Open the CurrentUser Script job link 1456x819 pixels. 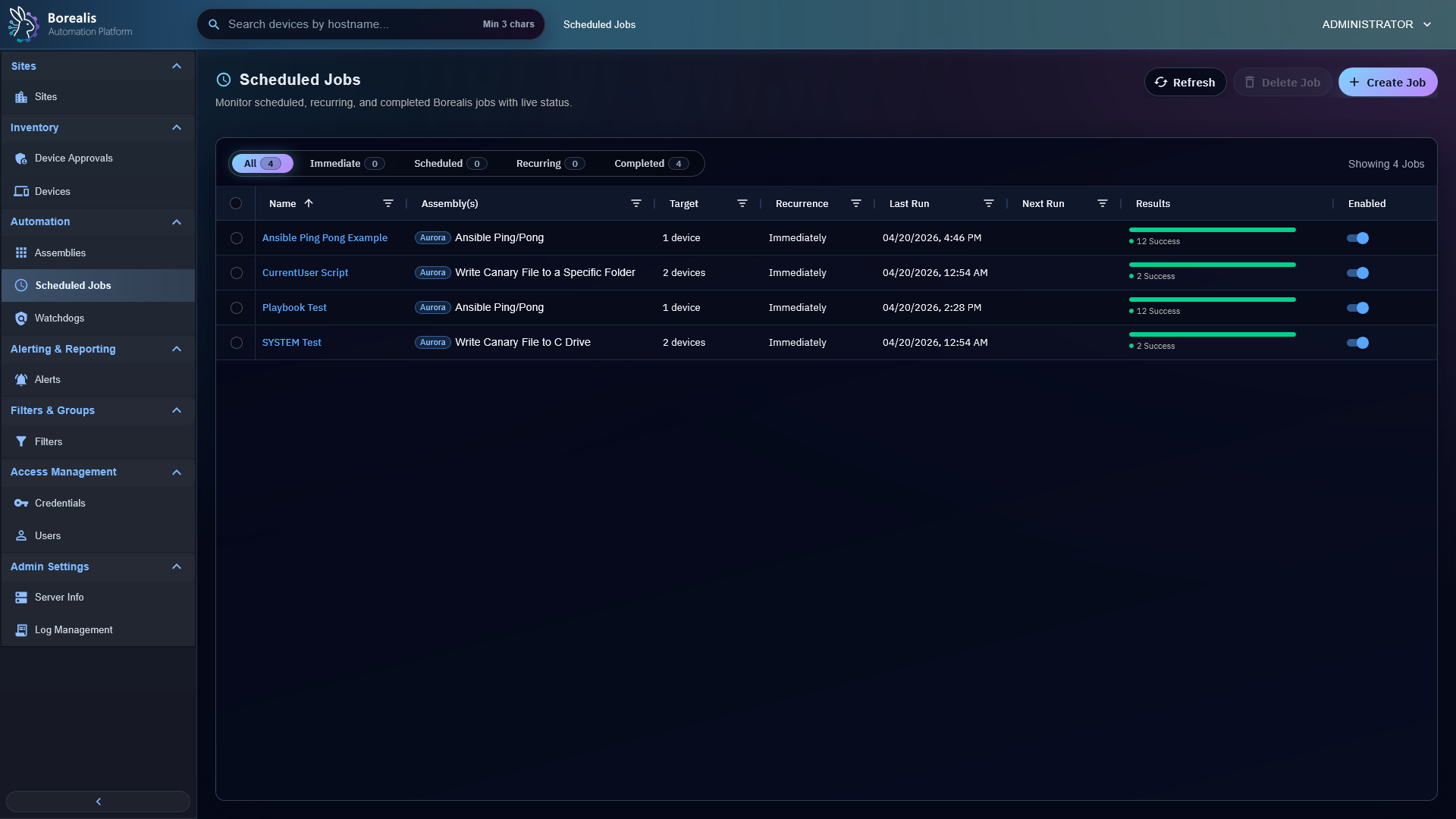tap(305, 273)
